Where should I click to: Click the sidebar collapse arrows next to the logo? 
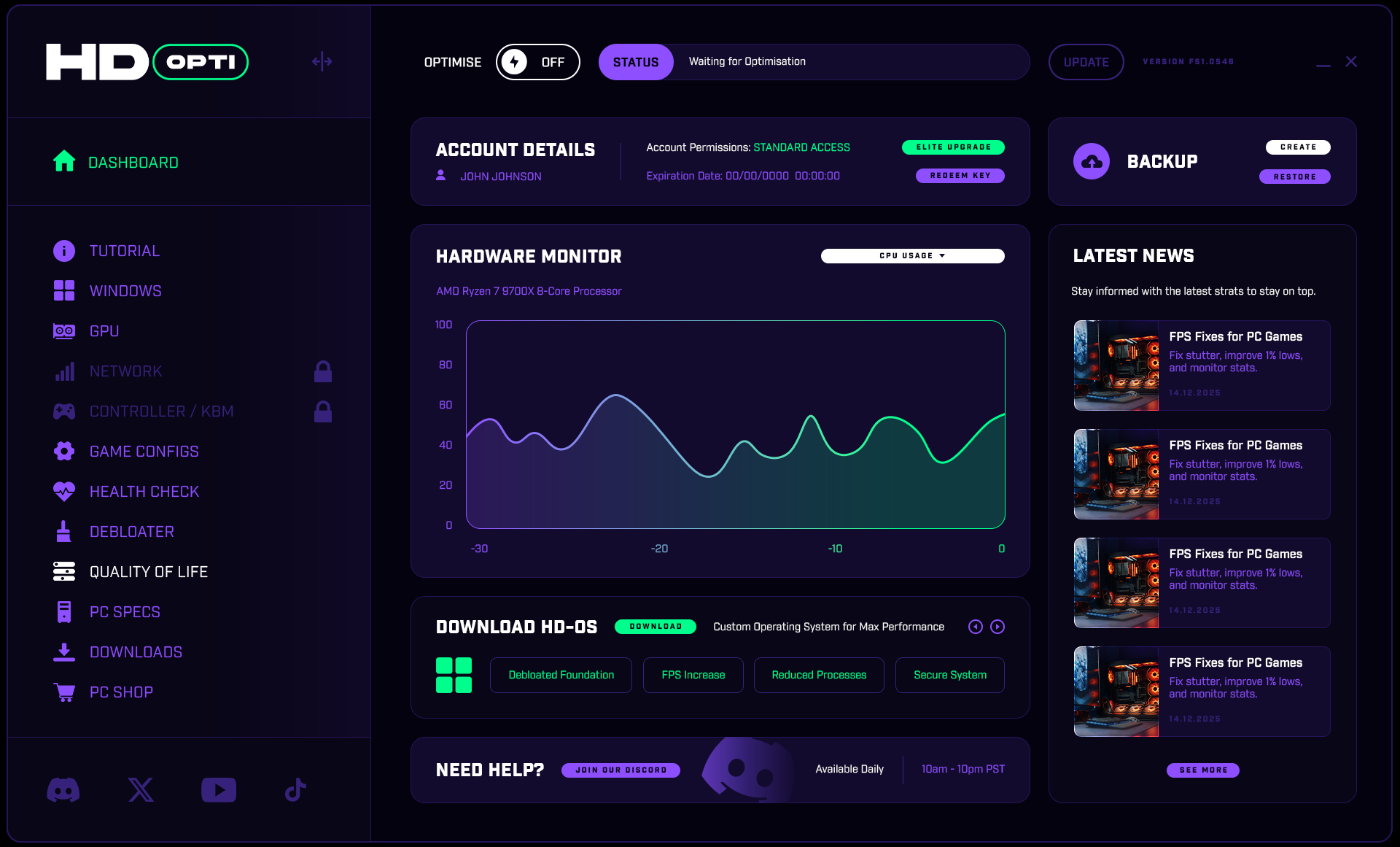point(321,61)
